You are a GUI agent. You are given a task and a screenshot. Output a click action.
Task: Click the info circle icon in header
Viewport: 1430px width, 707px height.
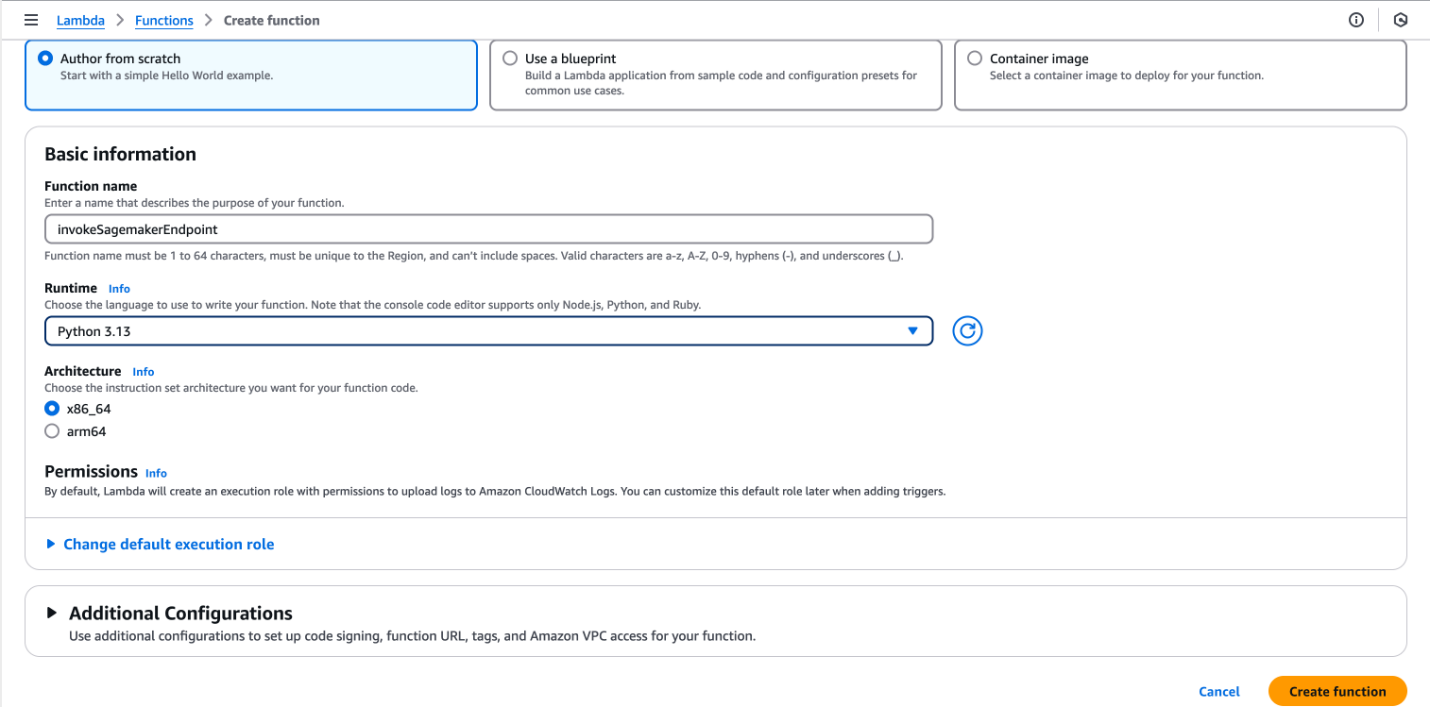[x=1356, y=20]
